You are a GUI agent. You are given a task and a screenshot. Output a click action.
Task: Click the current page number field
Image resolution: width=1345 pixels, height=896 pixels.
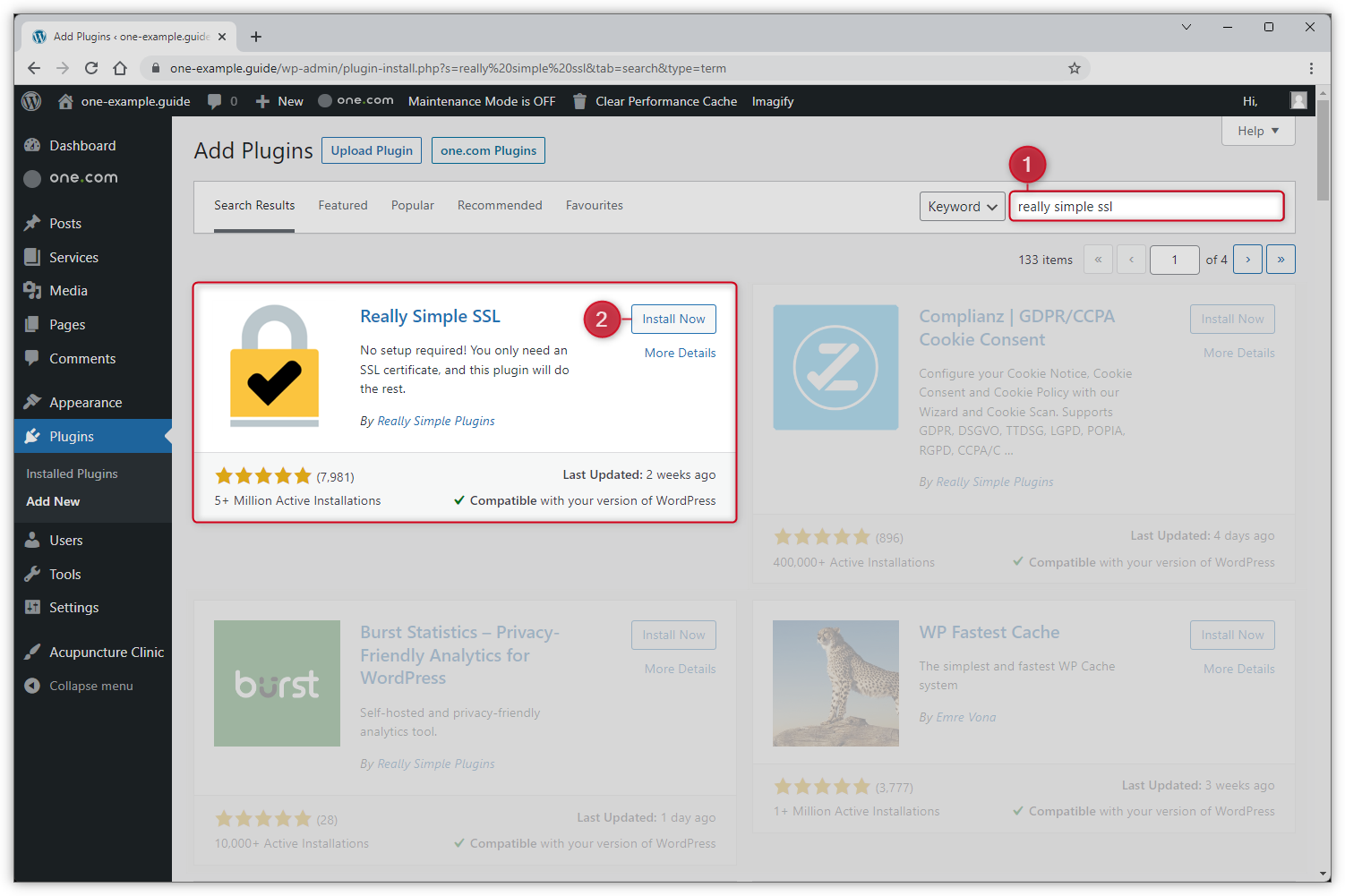(1175, 260)
